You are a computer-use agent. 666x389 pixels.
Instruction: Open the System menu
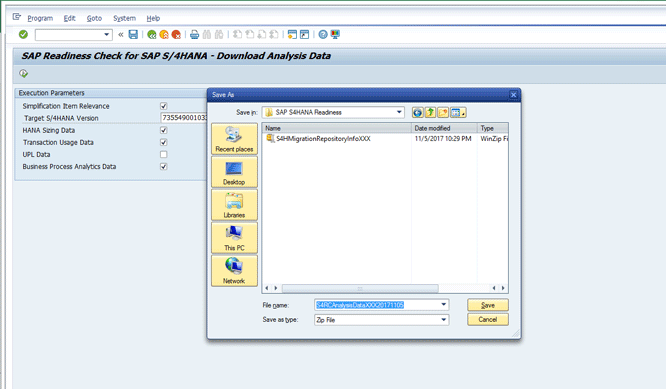click(x=124, y=18)
